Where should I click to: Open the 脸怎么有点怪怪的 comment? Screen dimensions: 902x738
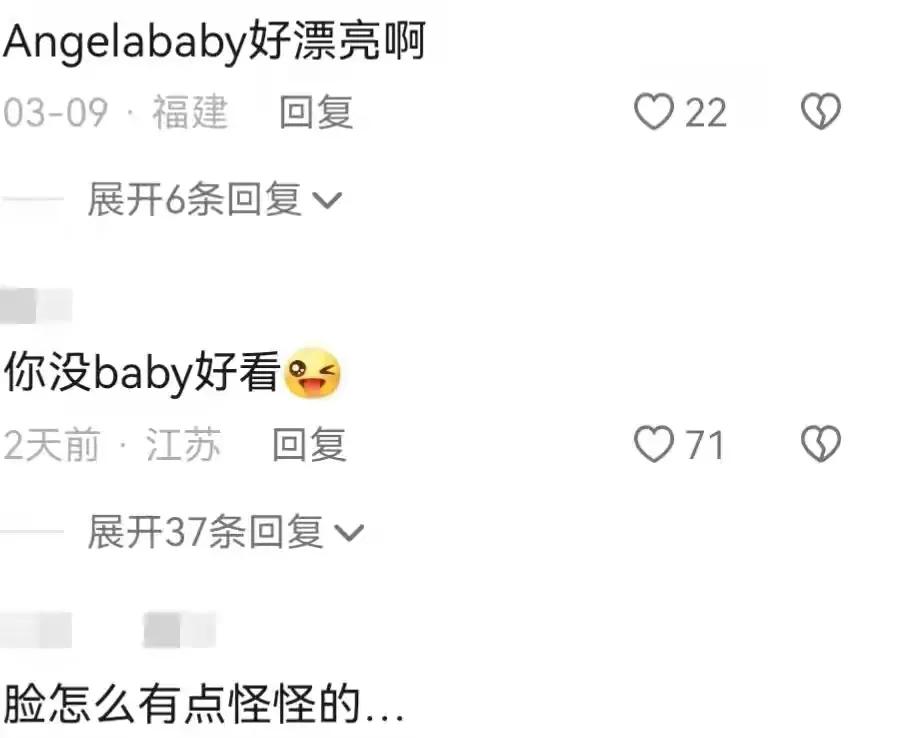click(204, 704)
